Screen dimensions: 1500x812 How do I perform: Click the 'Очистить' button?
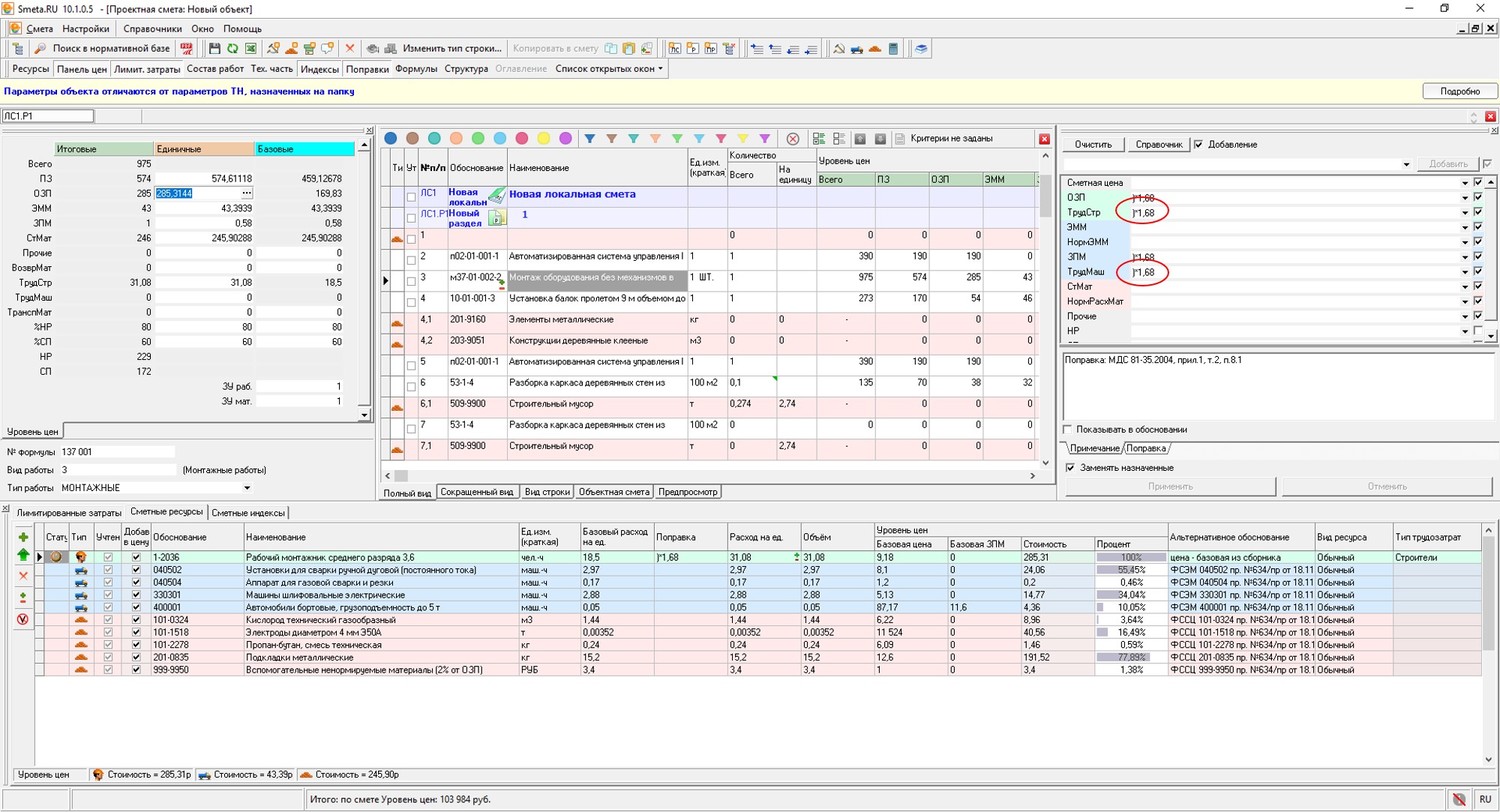(1093, 144)
